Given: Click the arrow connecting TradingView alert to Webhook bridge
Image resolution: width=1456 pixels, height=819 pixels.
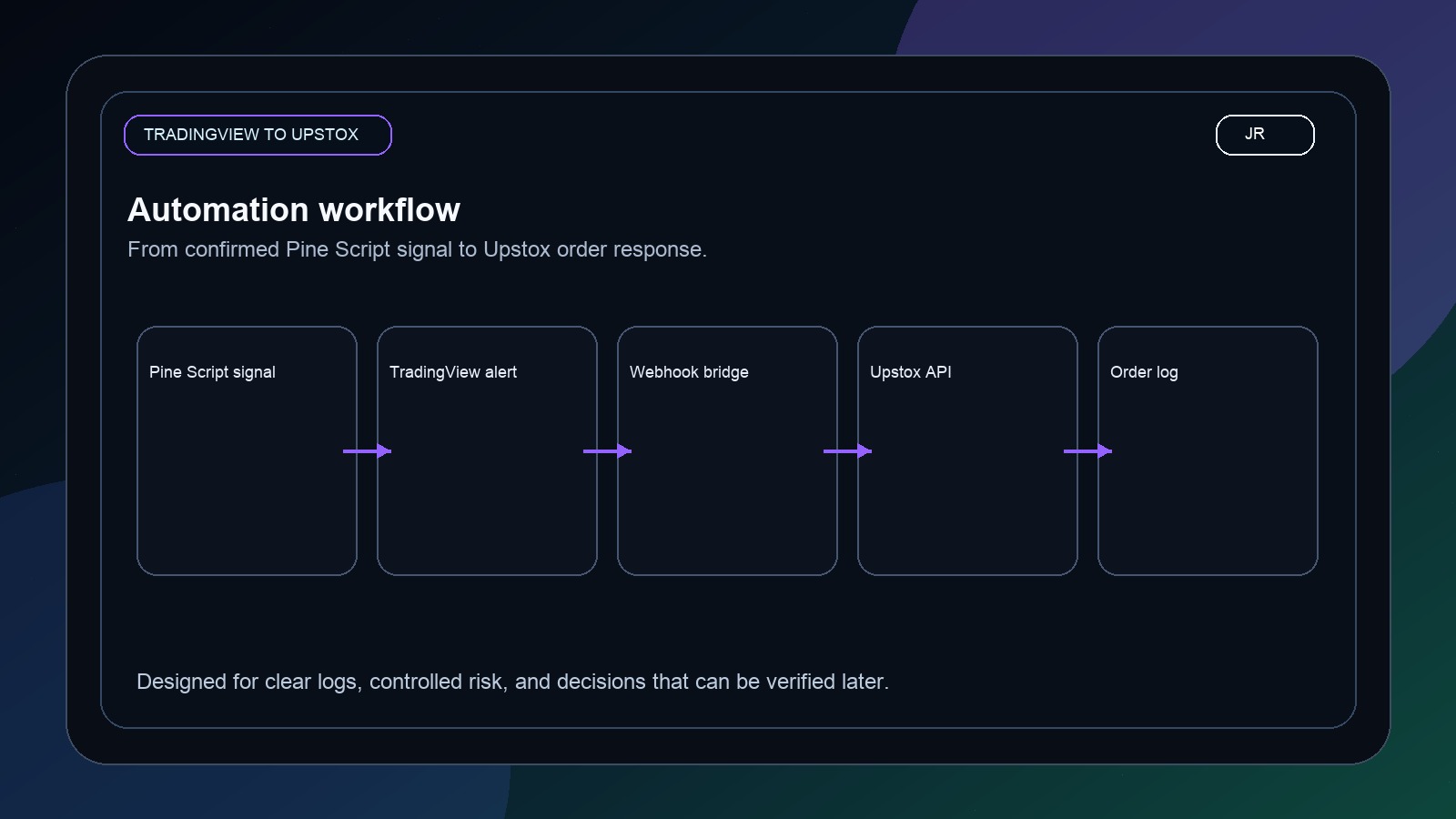Looking at the screenshot, I should (x=607, y=450).
